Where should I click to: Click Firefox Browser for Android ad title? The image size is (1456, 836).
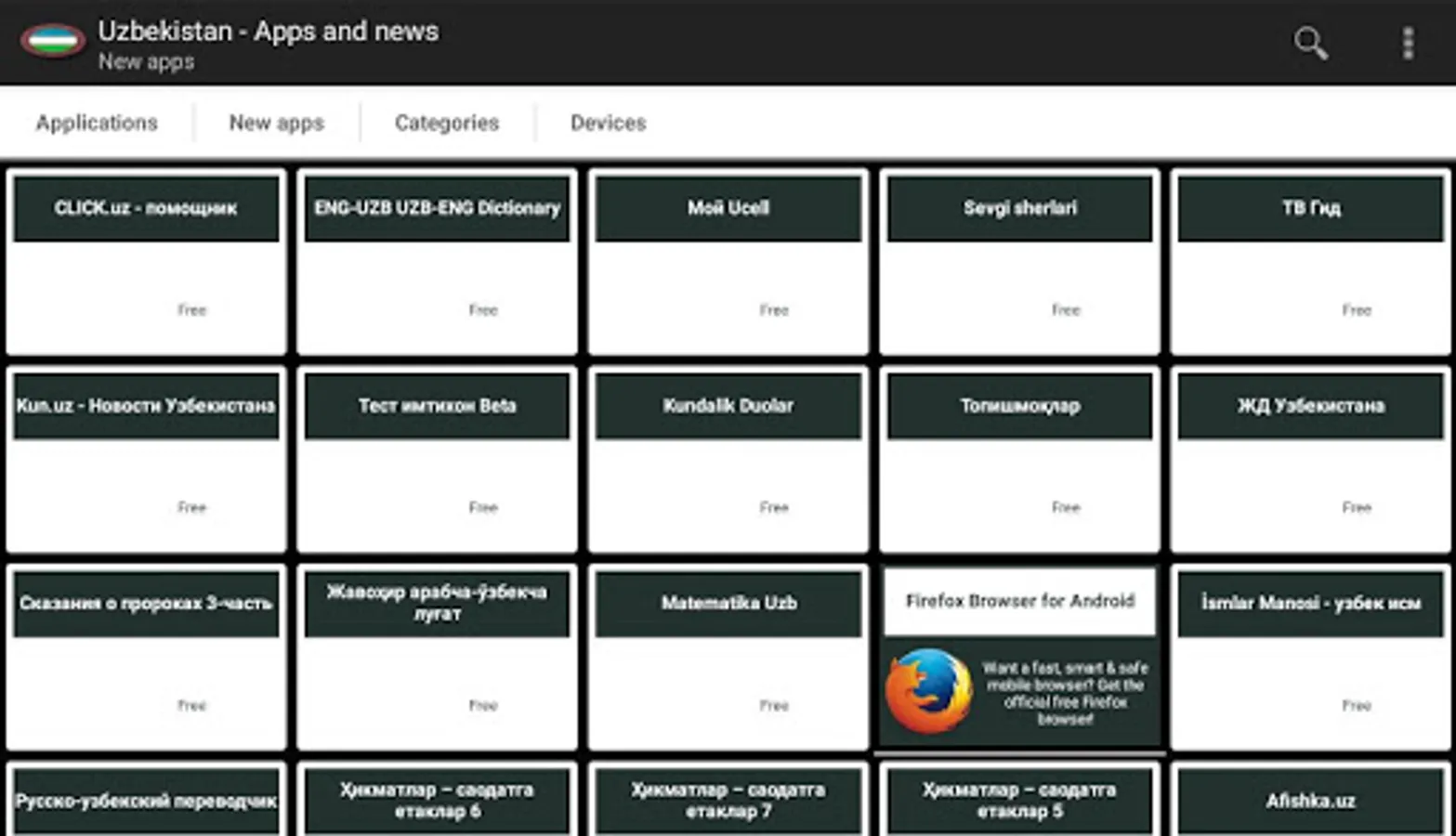(x=1019, y=601)
